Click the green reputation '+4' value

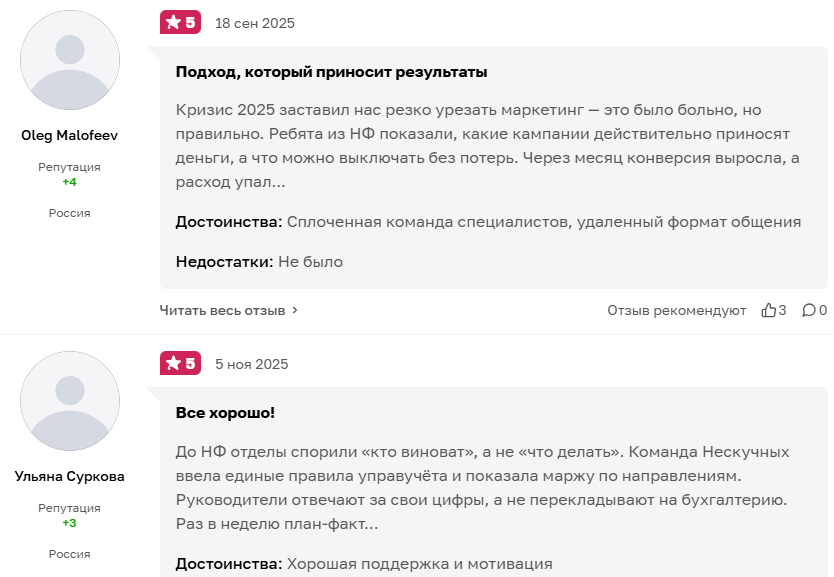69,183
